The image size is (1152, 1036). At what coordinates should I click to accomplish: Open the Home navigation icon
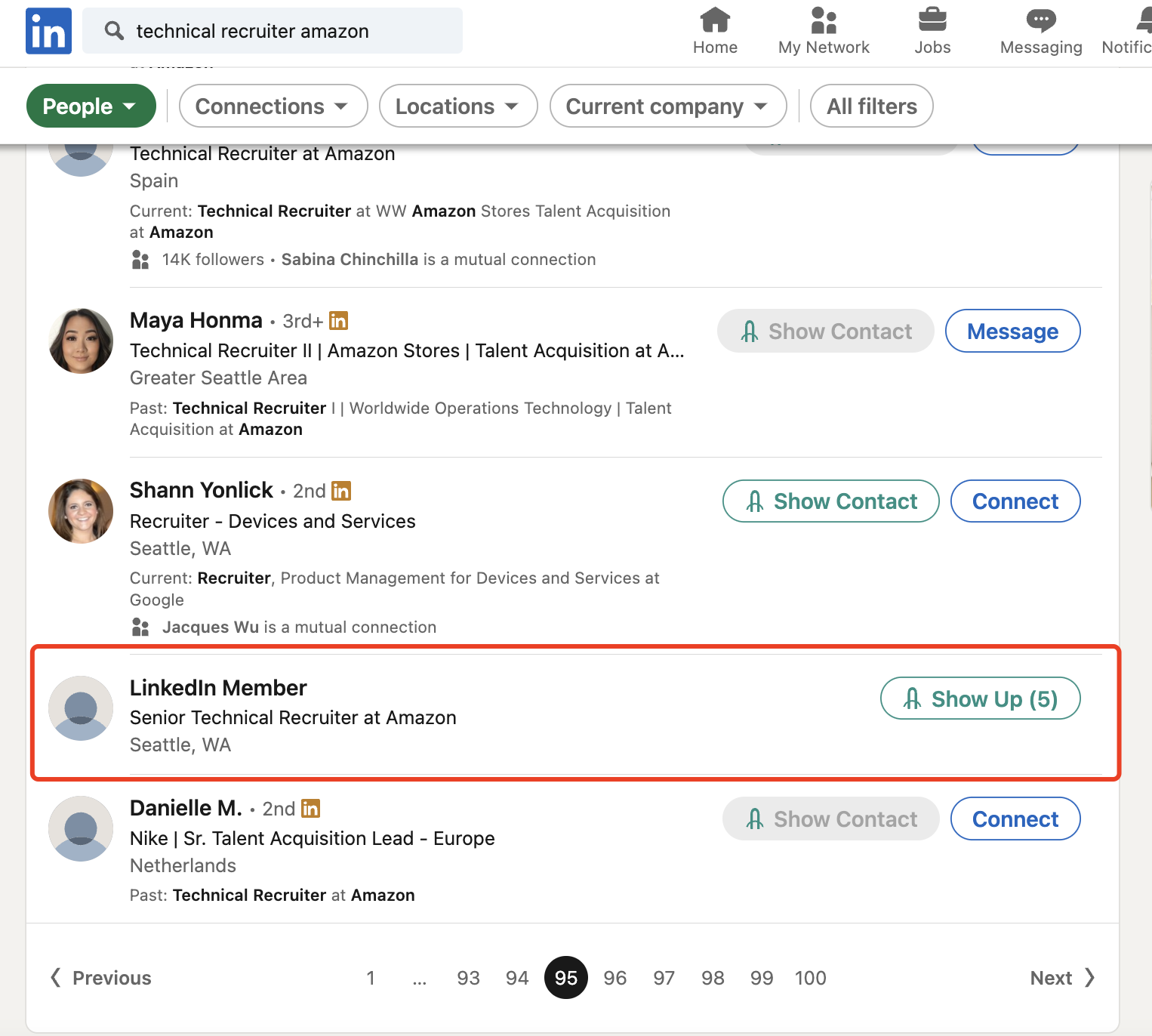point(714,20)
